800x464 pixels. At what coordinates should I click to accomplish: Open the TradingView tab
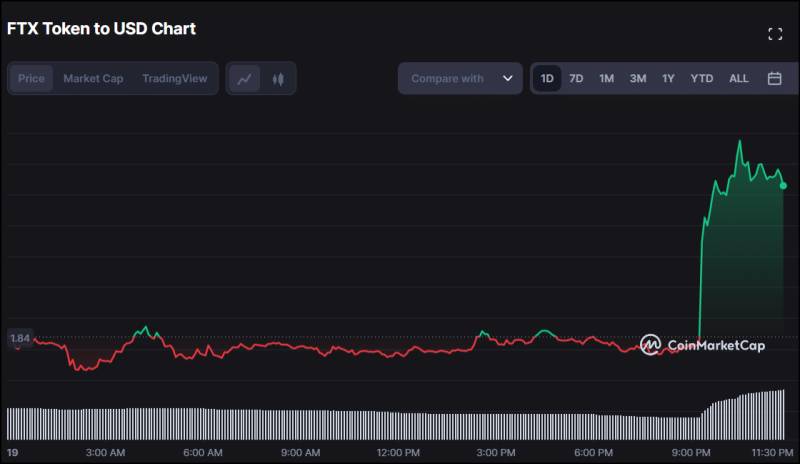[x=174, y=79]
